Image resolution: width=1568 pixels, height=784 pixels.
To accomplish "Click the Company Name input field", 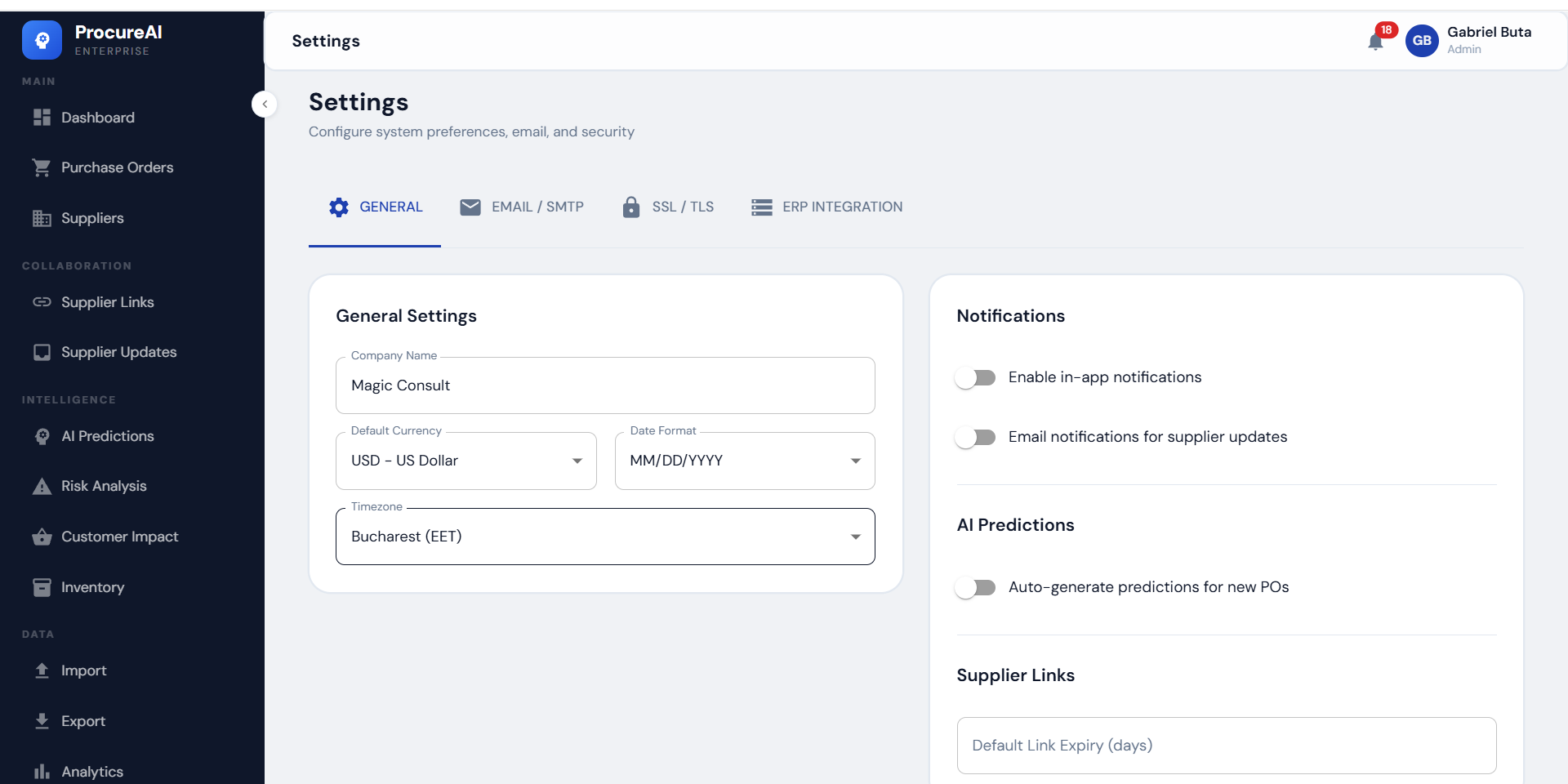I will (x=604, y=385).
